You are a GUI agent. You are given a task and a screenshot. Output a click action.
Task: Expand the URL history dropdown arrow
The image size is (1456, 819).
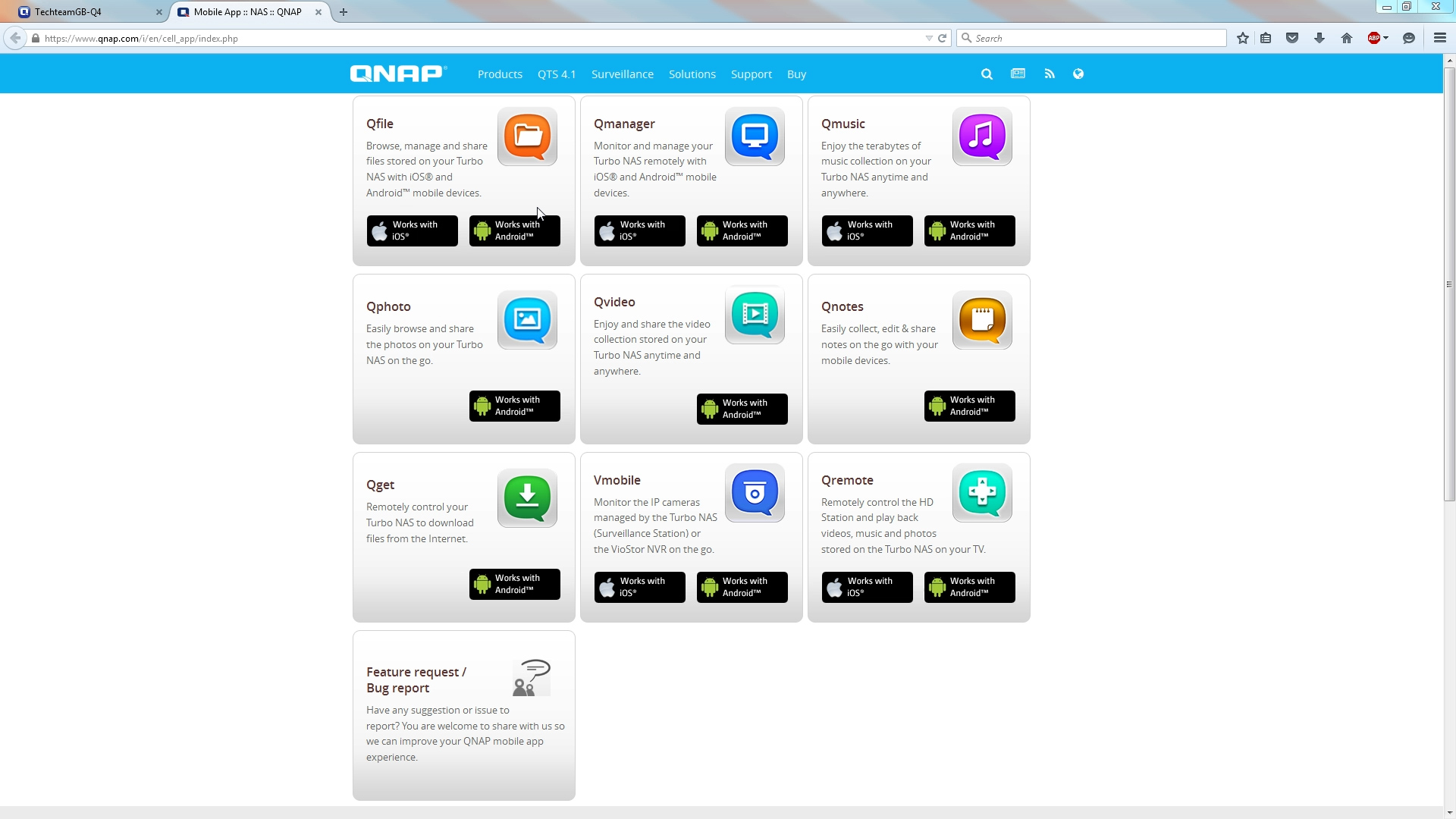pos(929,39)
